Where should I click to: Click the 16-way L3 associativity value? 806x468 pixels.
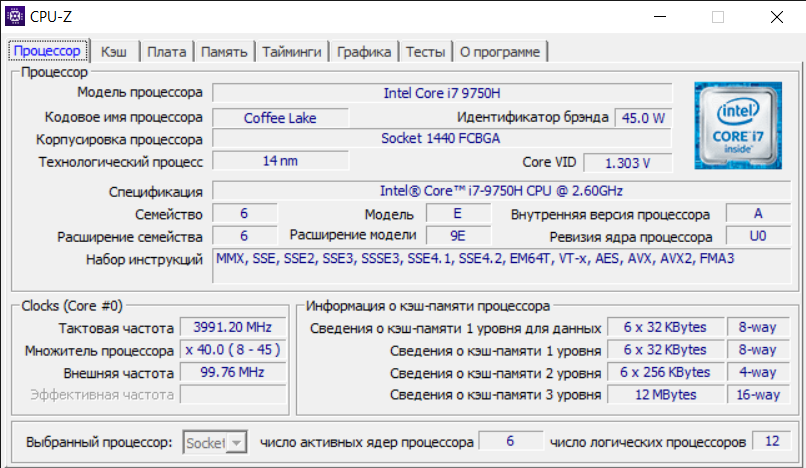coord(758,395)
